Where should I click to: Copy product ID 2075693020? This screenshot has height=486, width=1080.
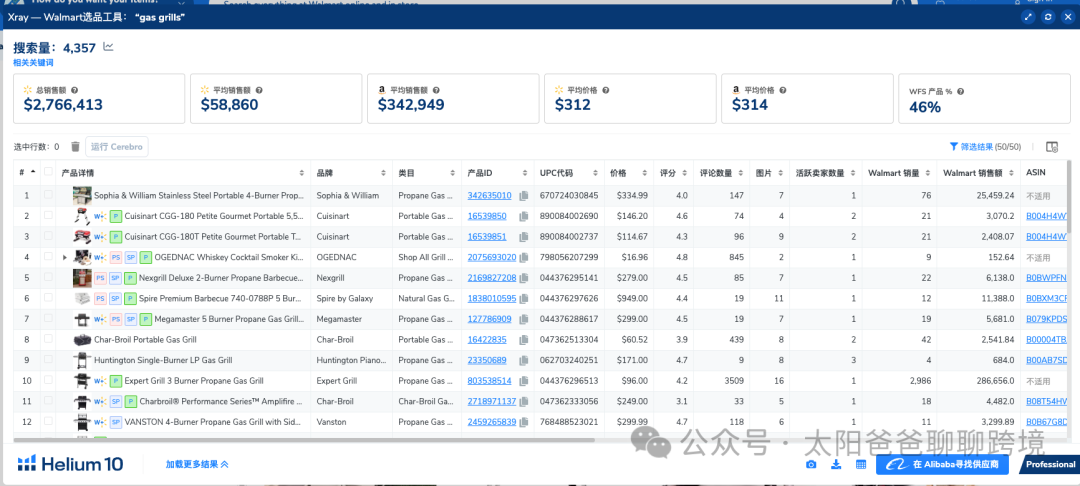(524, 257)
